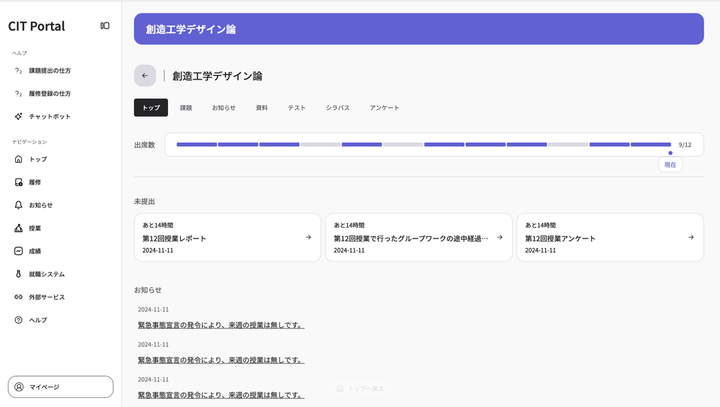The height and width of the screenshot is (407, 720).
Task: Select the アンケート tab
Action: pos(384,107)
